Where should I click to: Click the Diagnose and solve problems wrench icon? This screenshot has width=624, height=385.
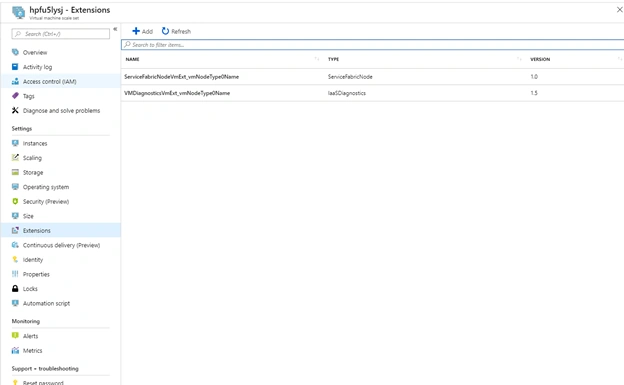15,110
